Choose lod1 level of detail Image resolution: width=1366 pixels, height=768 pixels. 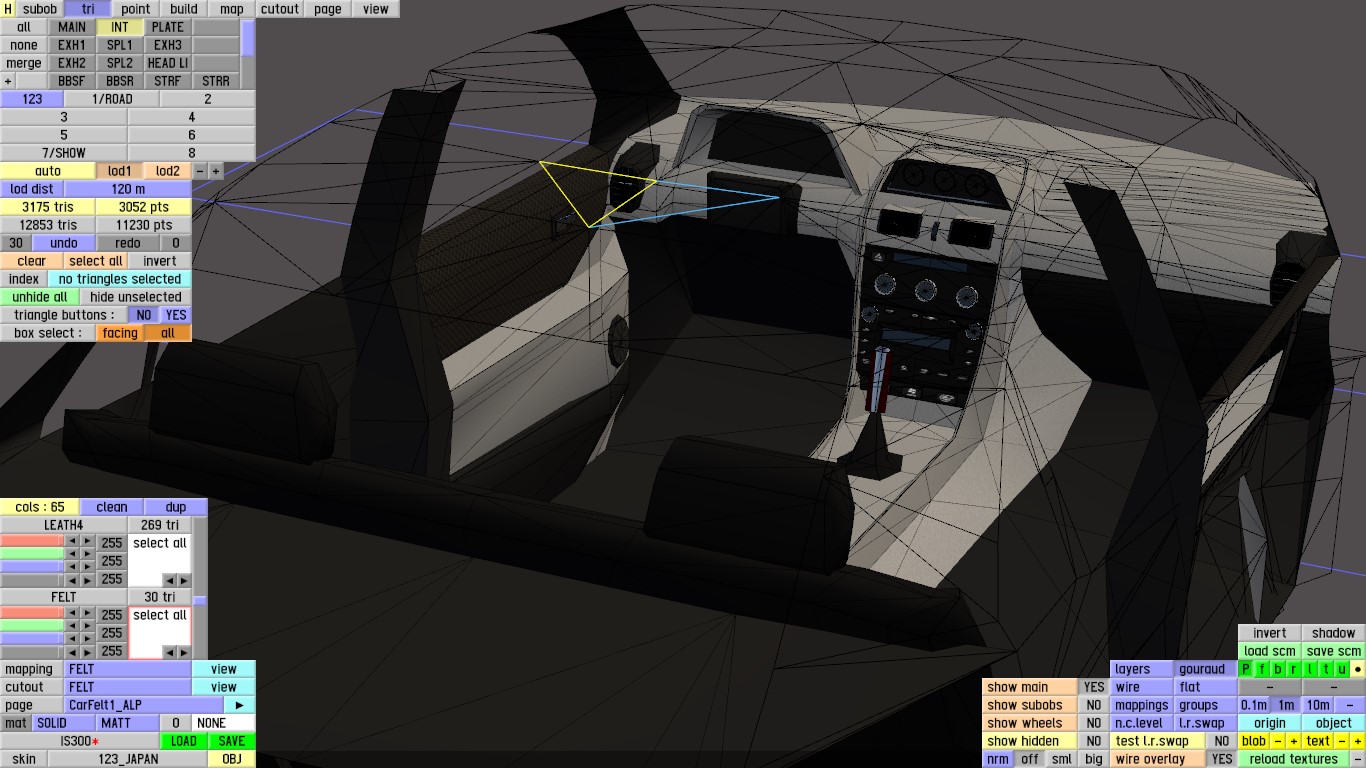[120, 171]
